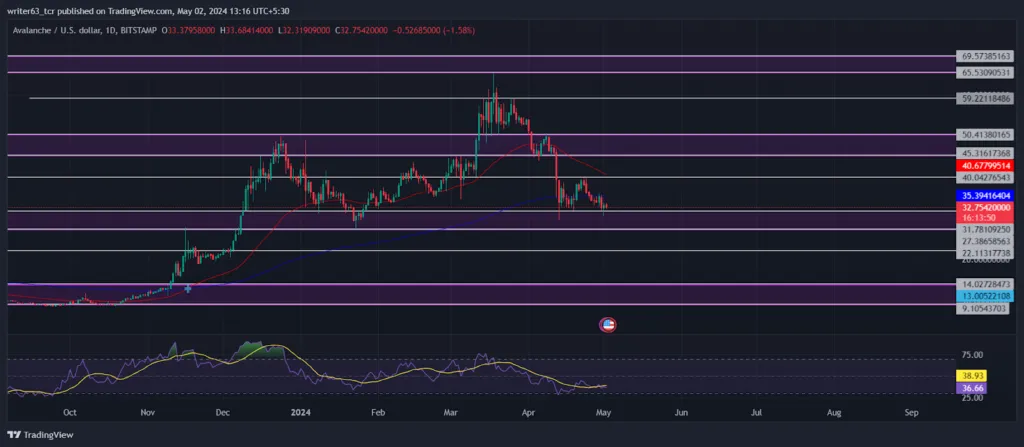This screenshot has width=1024, height=447.
Task: Click the Jun label on time axis
Action: pyautogui.click(x=681, y=413)
